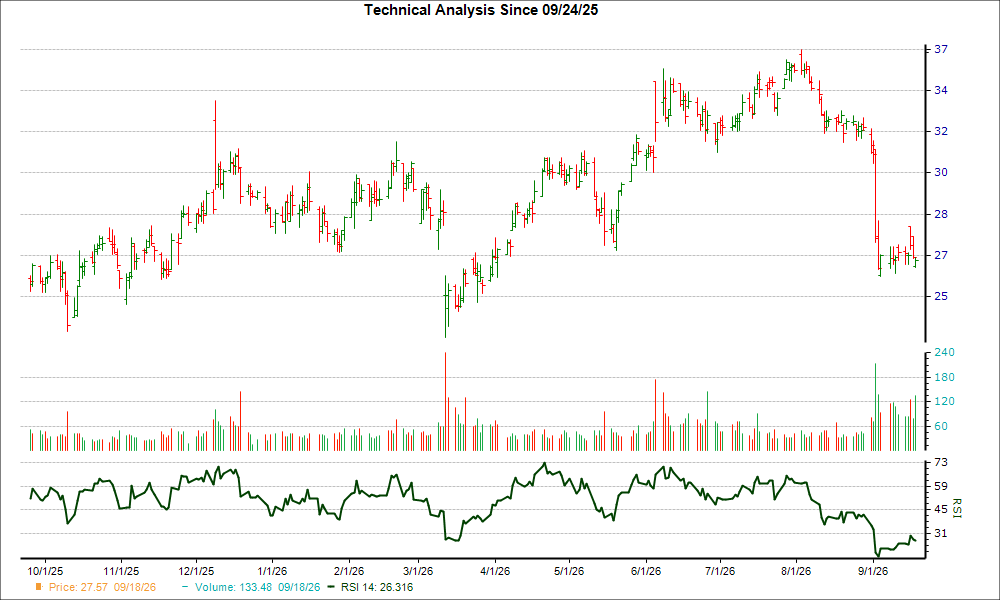
Task: Click RSI axis value 31
Action: [x=941, y=533]
